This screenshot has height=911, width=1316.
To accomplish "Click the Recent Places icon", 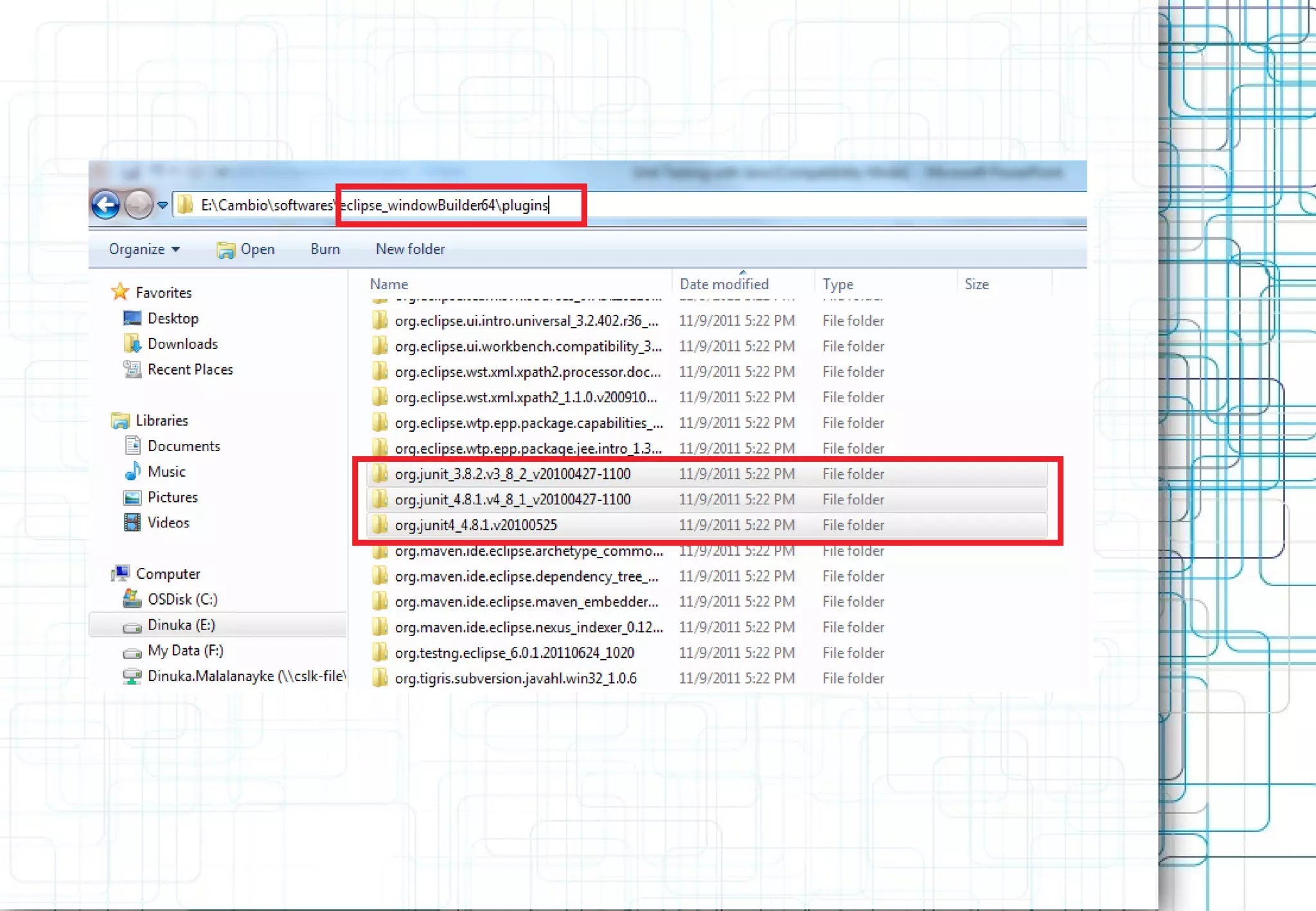I will click(132, 369).
